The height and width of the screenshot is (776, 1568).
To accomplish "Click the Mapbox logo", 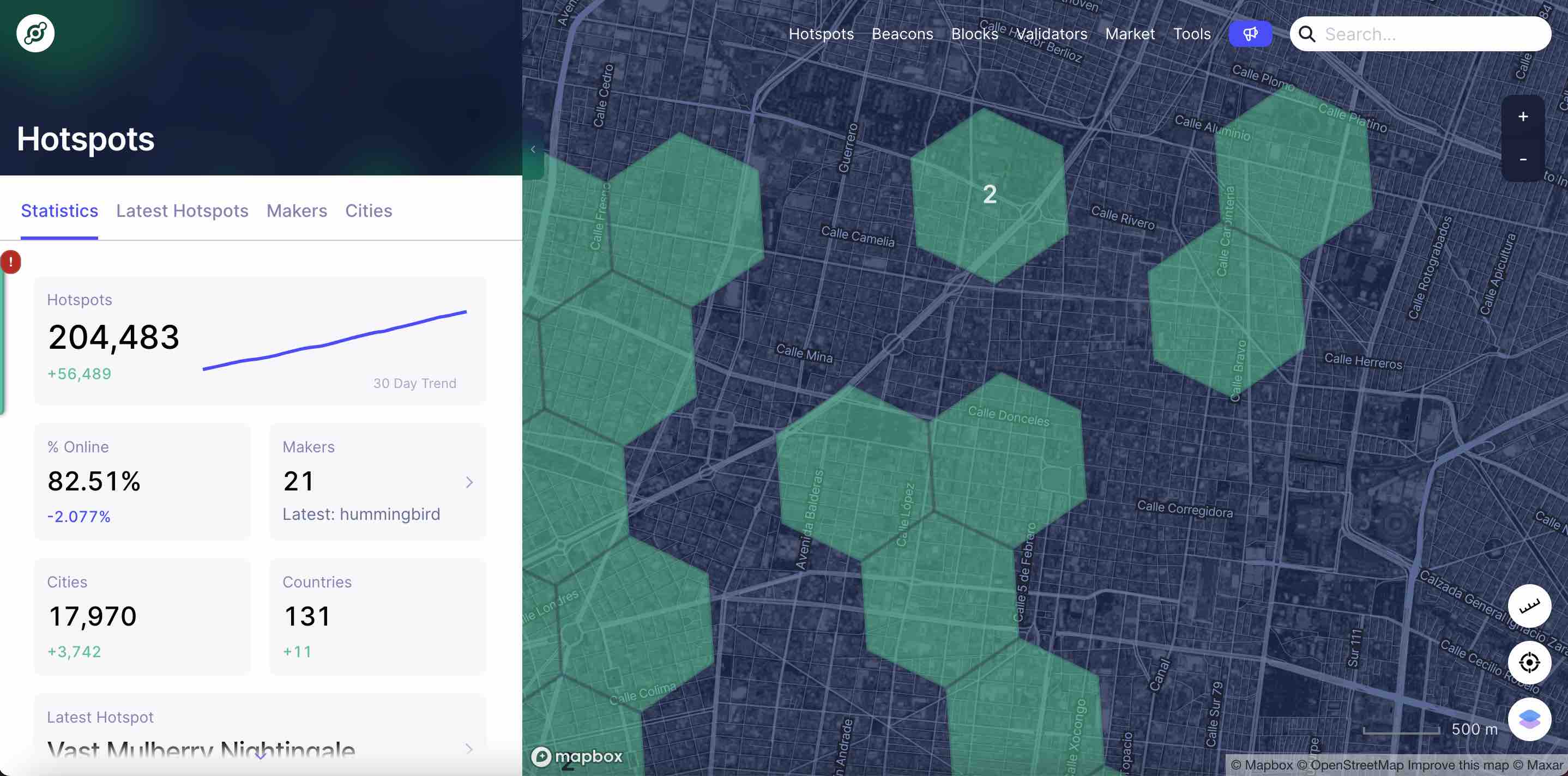I will click(577, 756).
